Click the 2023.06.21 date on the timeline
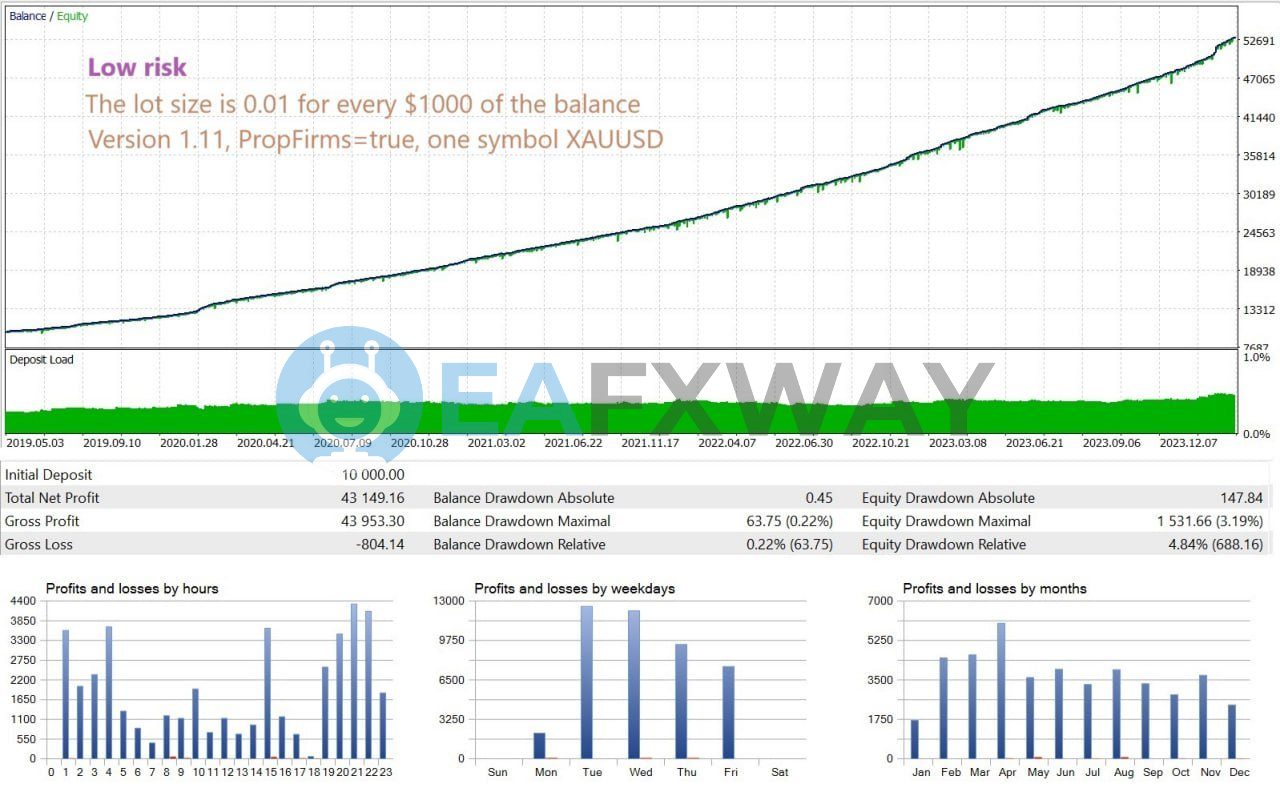The image size is (1280, 800). [x=1035, y=442]
